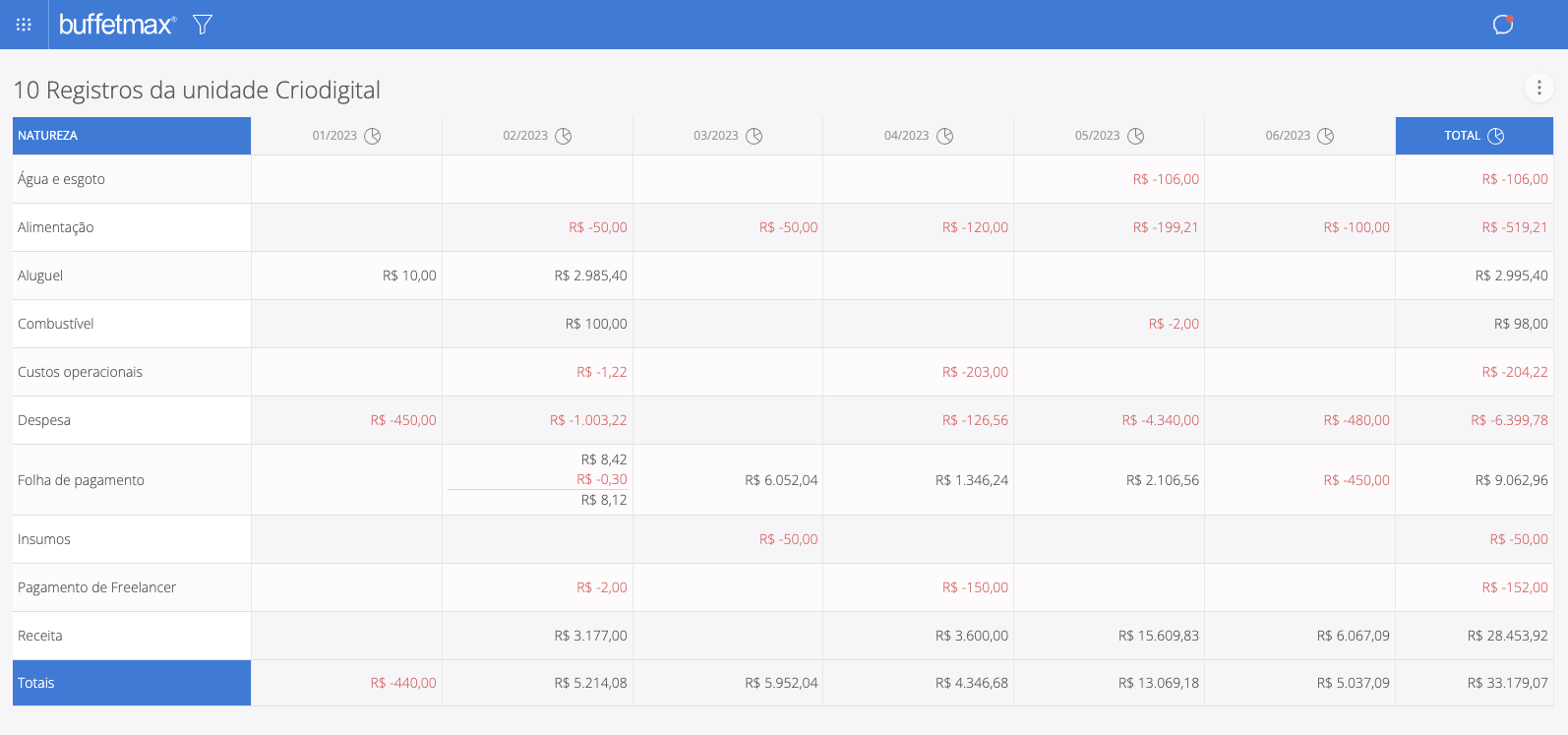This screenshot has width=1568, height=735.
Task: Click the buffetmax logo
Action: 117,25
